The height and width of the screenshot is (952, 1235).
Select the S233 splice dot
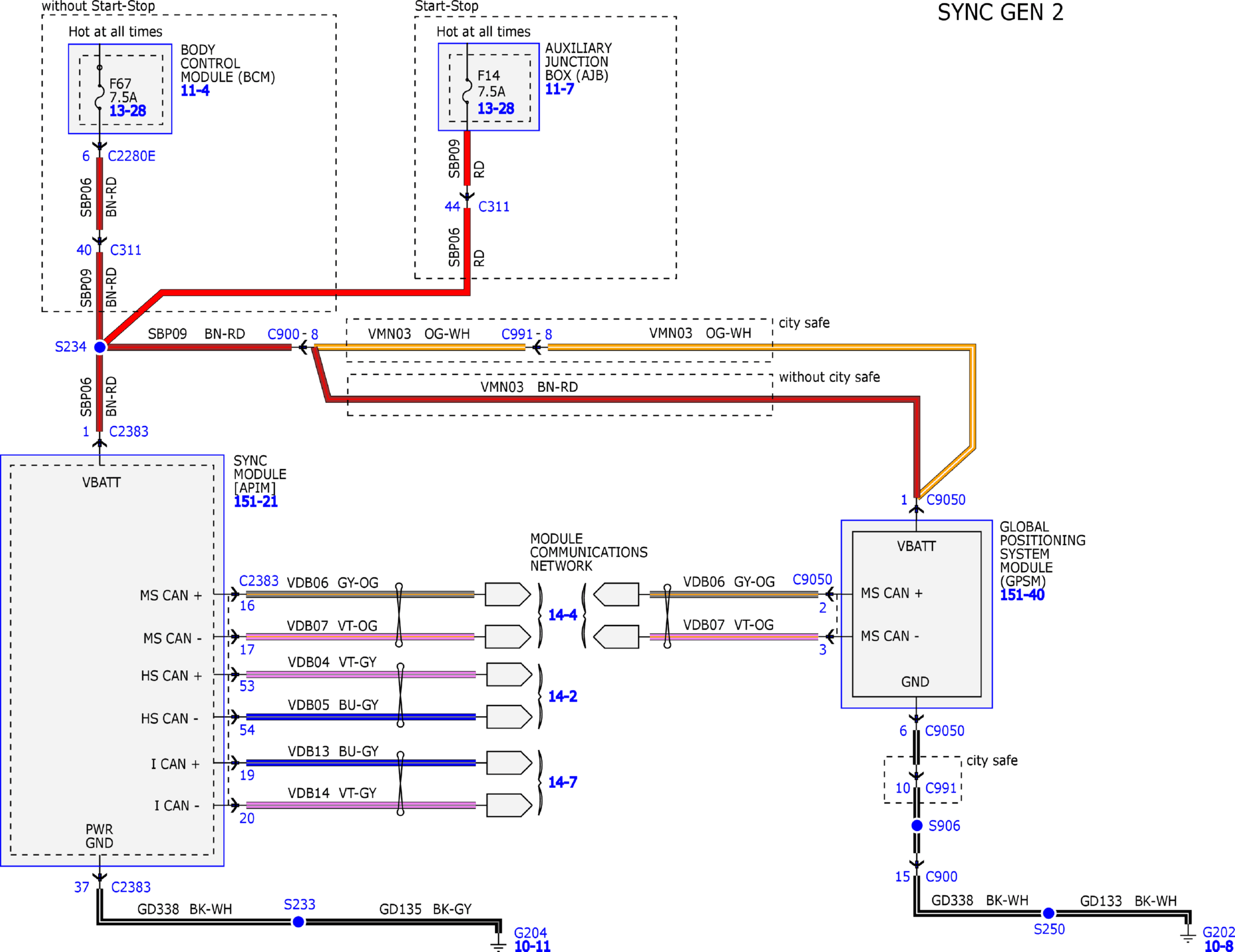coord(298,922)
